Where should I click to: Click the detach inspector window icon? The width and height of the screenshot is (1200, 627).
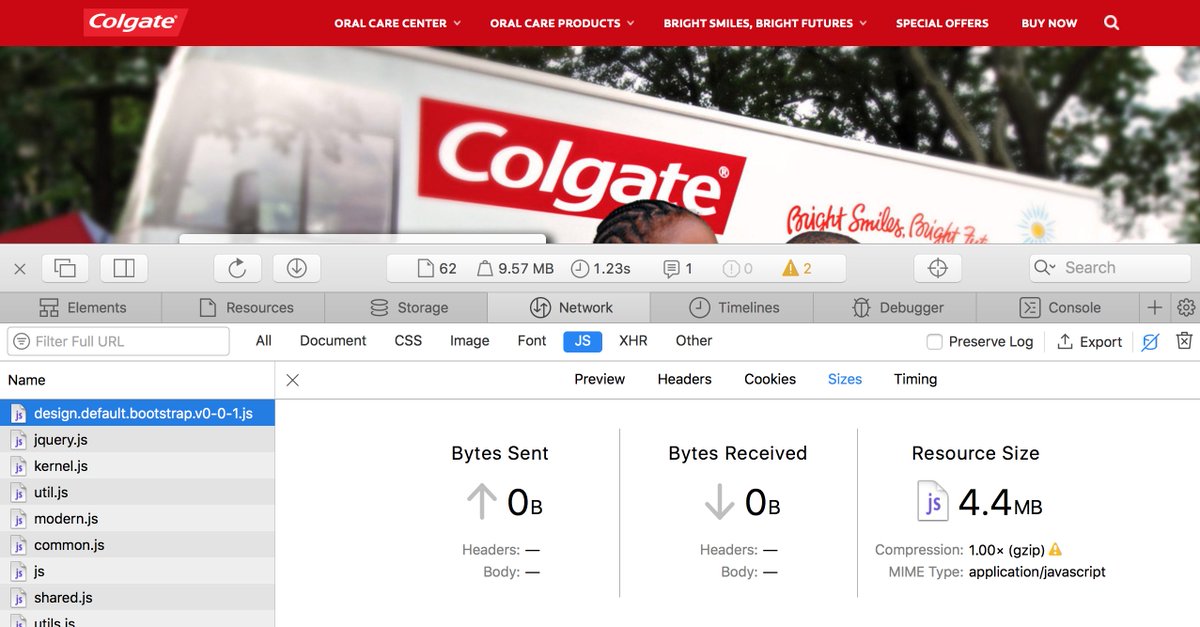65,268
